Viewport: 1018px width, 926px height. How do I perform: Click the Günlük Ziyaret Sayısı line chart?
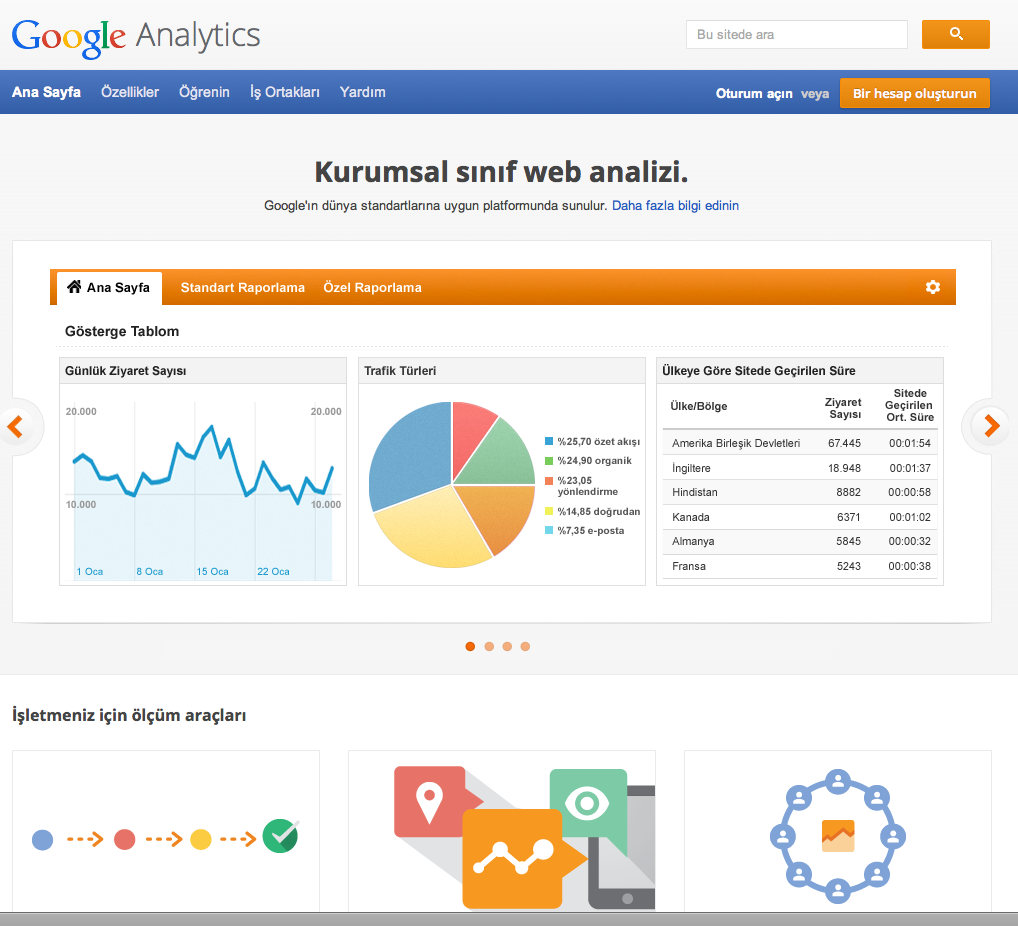tap(203, 490)
